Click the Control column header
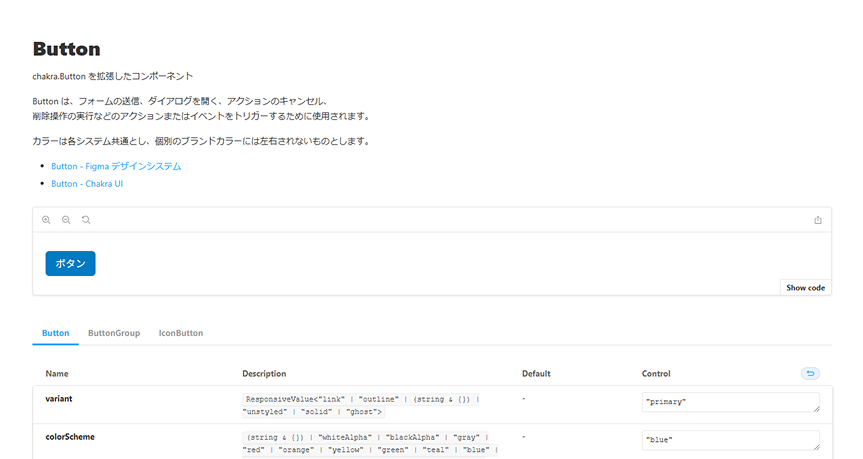Screen dimensions: 863x459 point(657,374)
